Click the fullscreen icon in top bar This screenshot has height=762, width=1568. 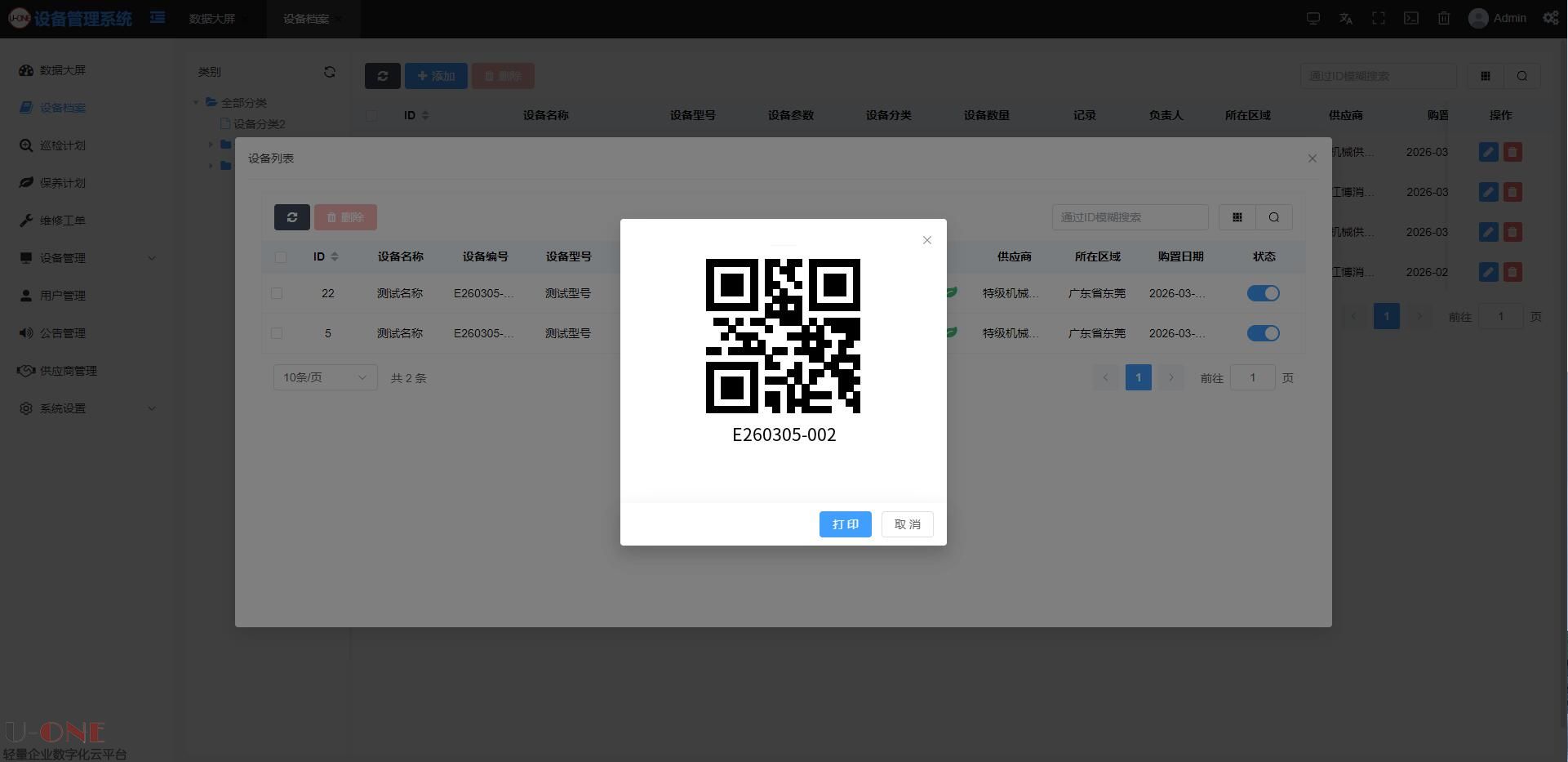click(x=1378, y=18)
